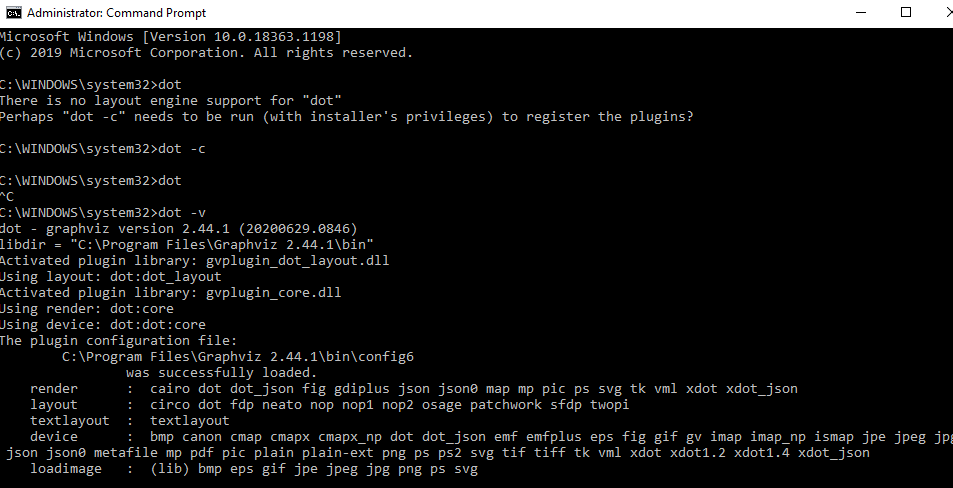The height and width of the screenshot is (488, 953).
Task: Open the Command Prompt system menu icon
Action: (x=13, y=12)
